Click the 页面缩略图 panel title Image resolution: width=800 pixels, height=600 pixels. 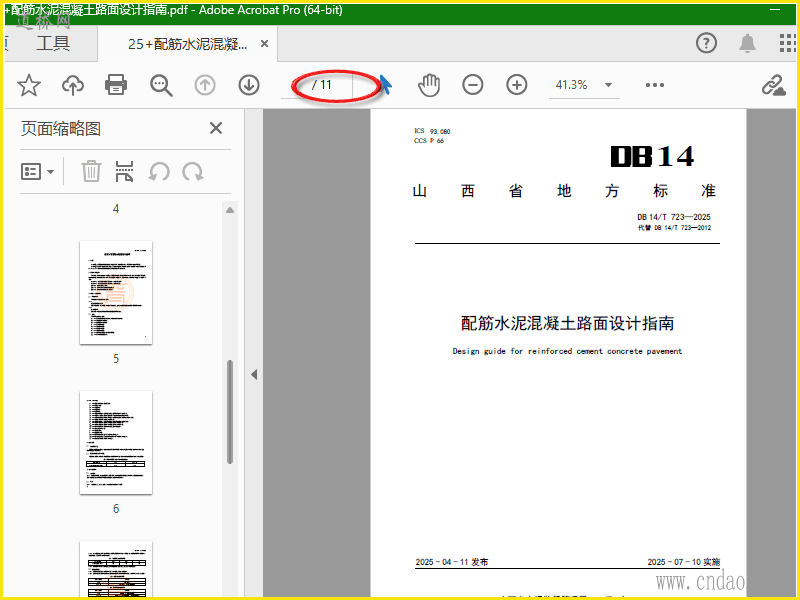point(61,129)
